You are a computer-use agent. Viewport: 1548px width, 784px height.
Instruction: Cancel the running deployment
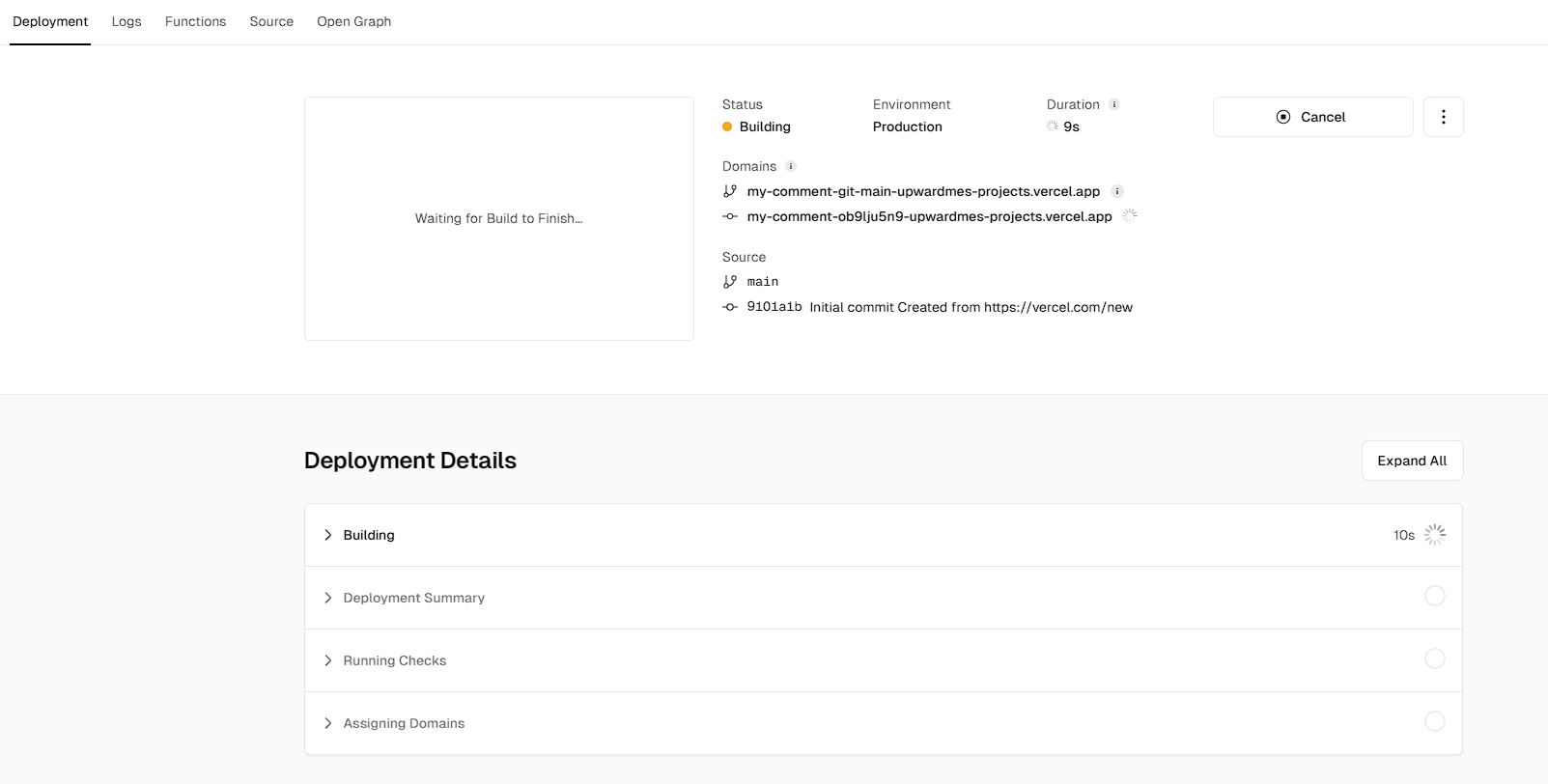pyautogui.click(x=1313, y=117)
